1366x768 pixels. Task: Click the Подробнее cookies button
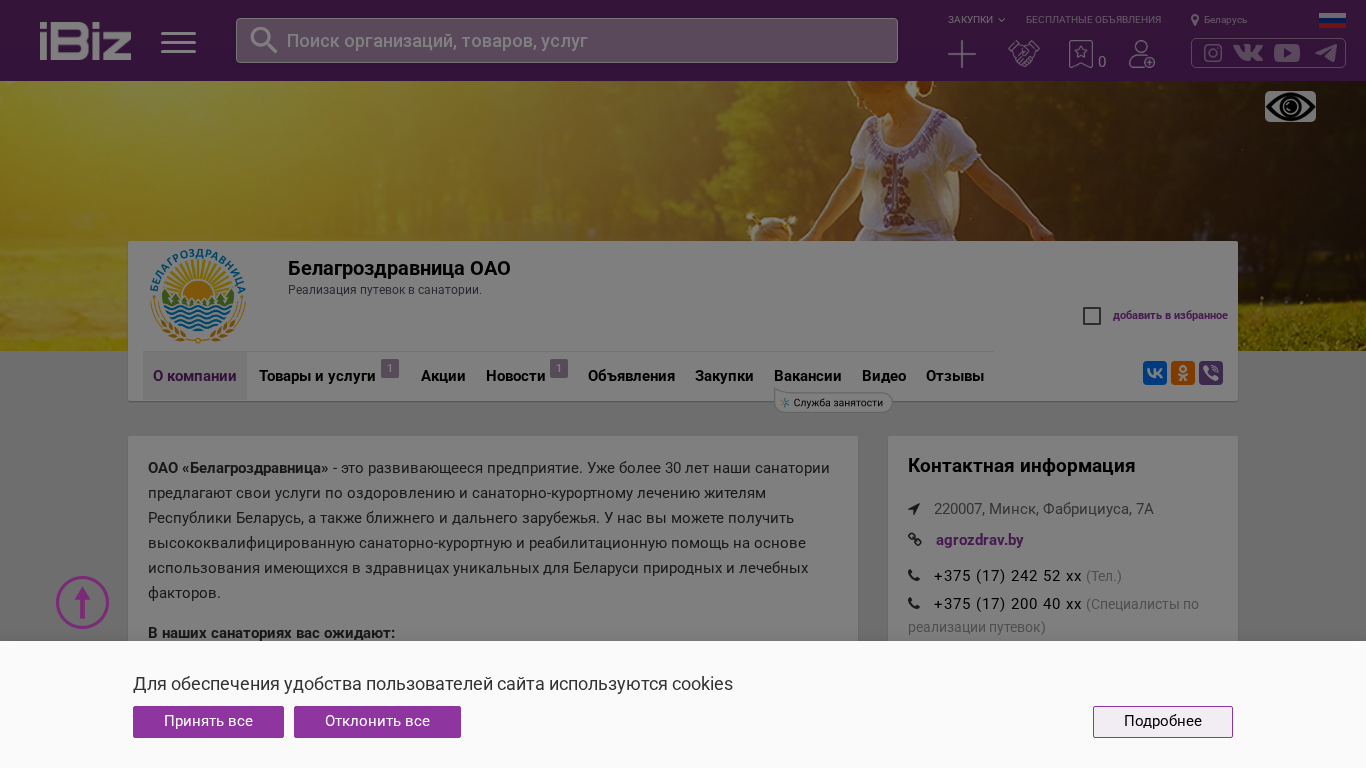point(1163,722)
